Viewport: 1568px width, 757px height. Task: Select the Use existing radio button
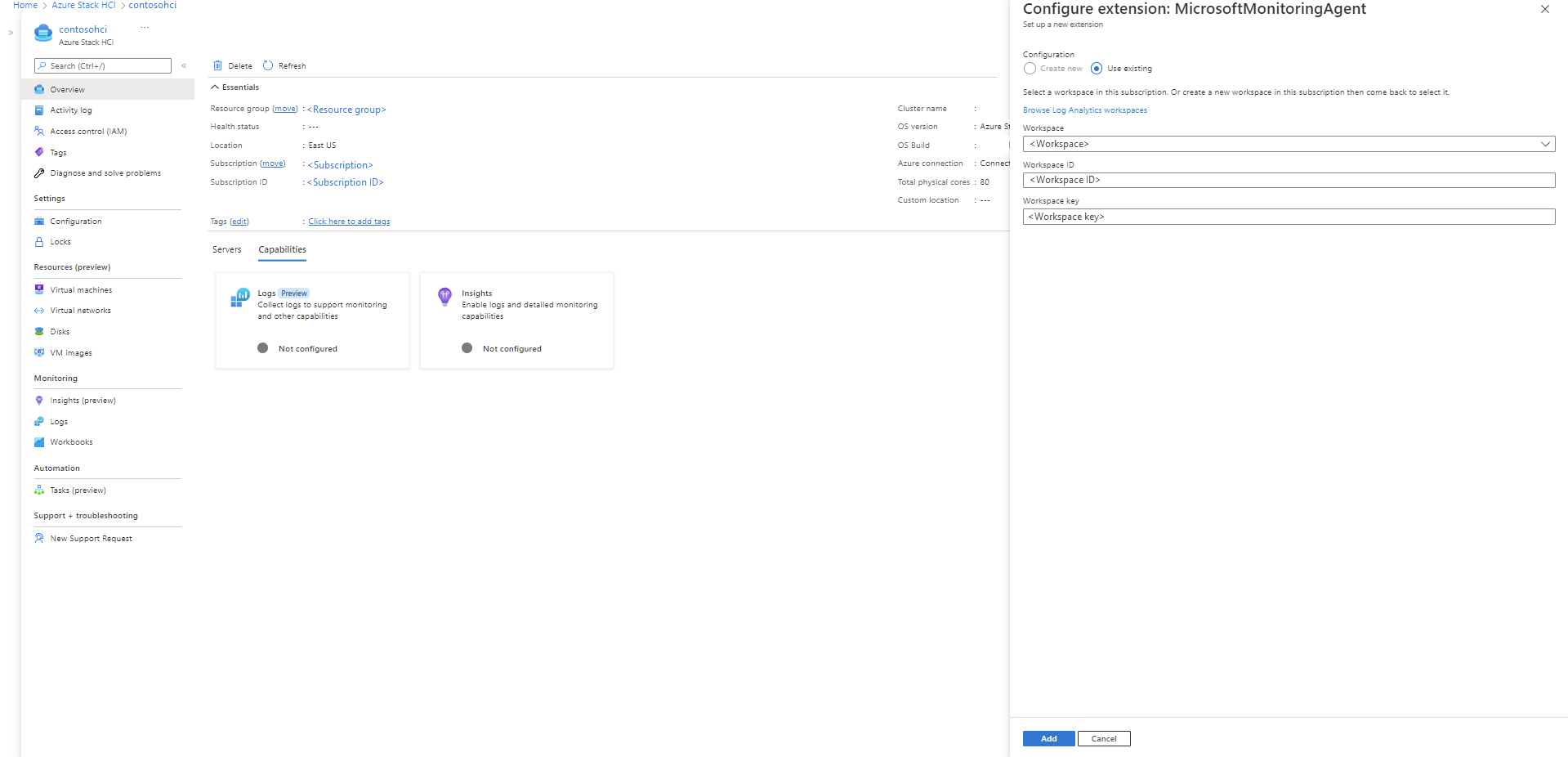[x=1097, y=69]
